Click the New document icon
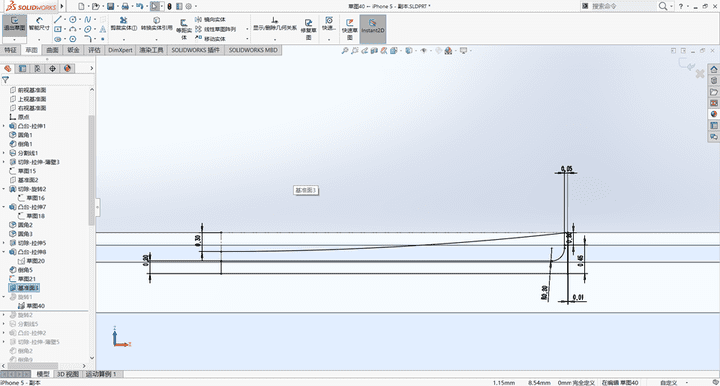720x386 pixels. click(x=81, y=6)
